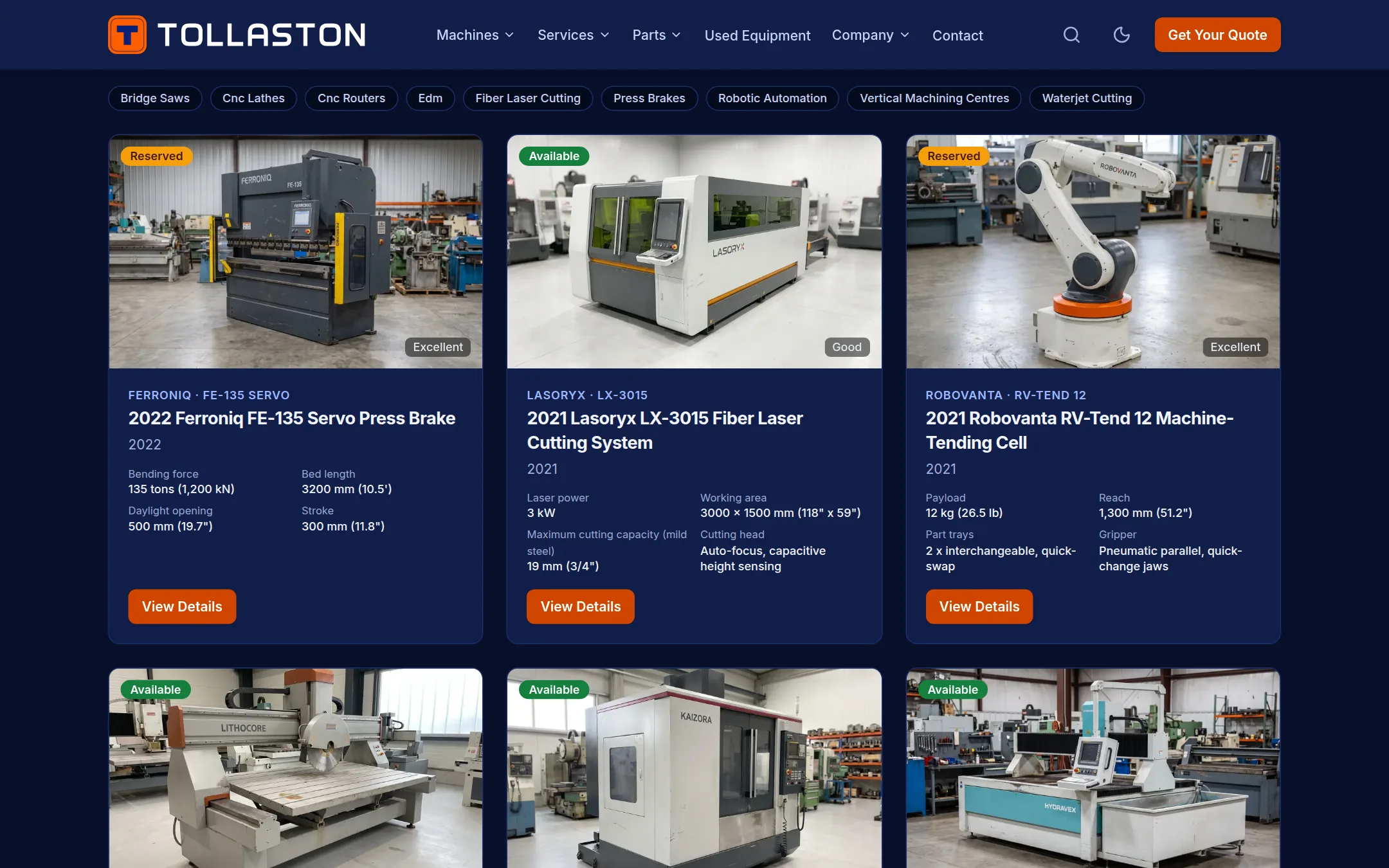Filter by Waterjet Cutting category
The height and width of the screenshot is (868, 1389).
pos(1087,98)
